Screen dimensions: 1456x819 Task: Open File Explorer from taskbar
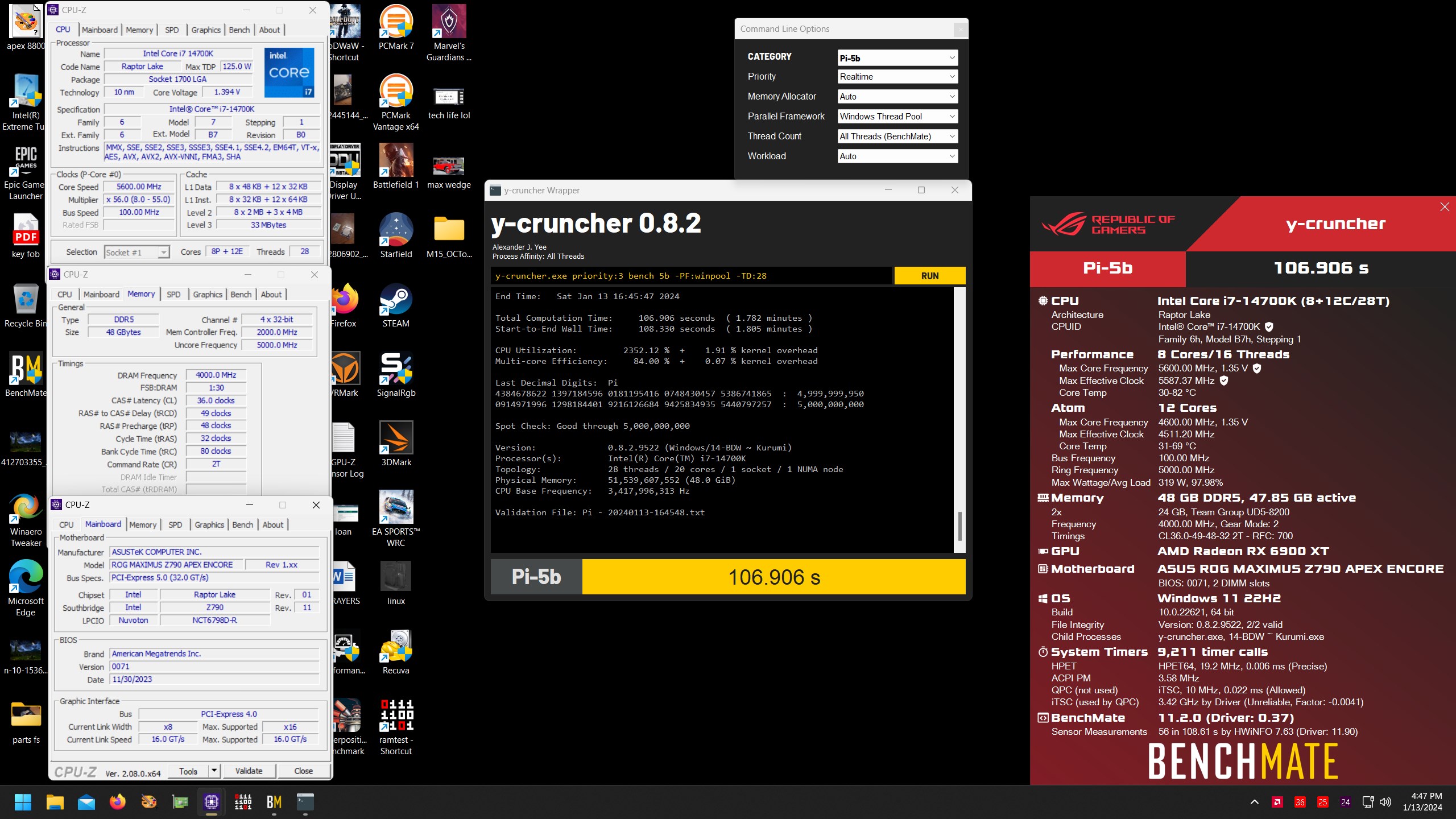[55, 802]
